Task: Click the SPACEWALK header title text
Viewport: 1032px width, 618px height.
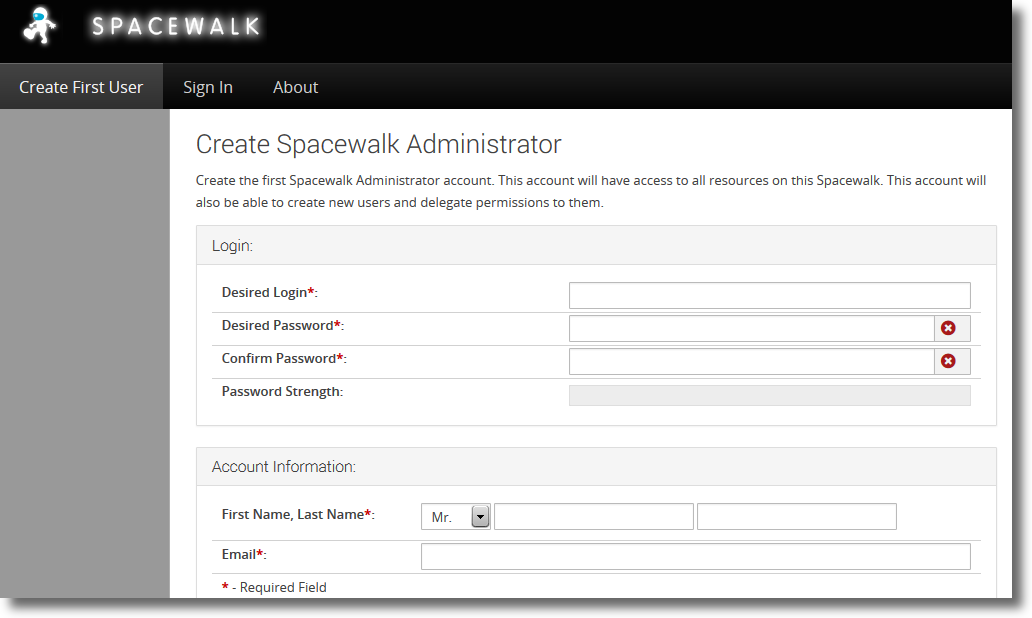Action: point(176,26)
